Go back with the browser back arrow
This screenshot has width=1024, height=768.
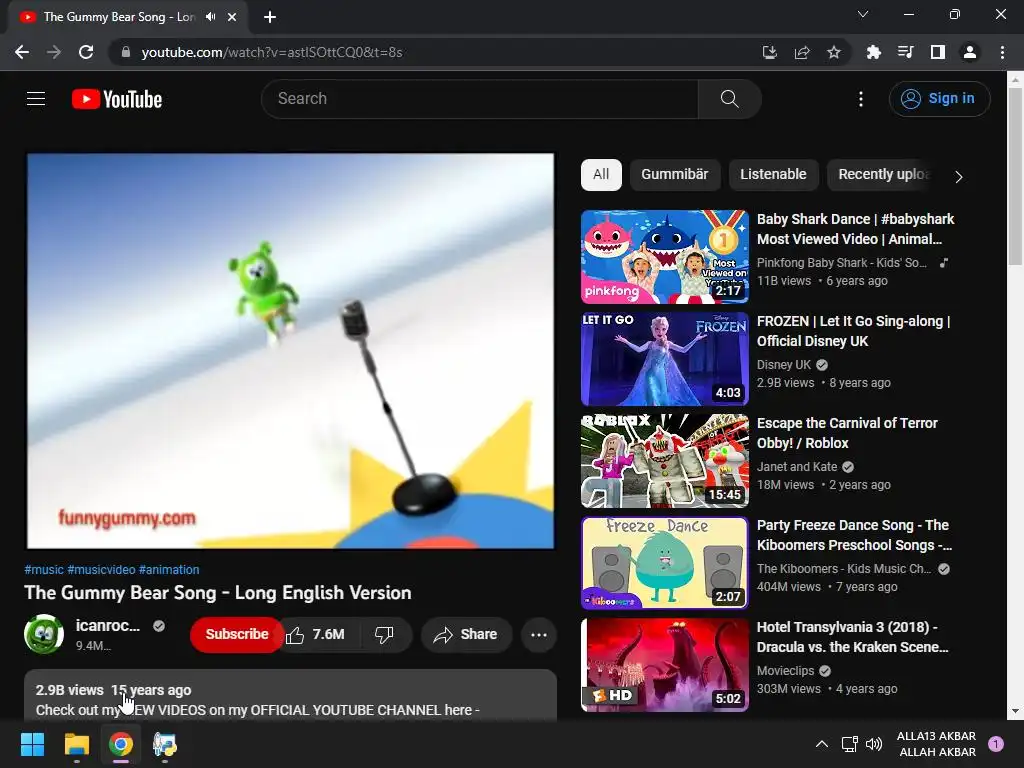[22, 52]
